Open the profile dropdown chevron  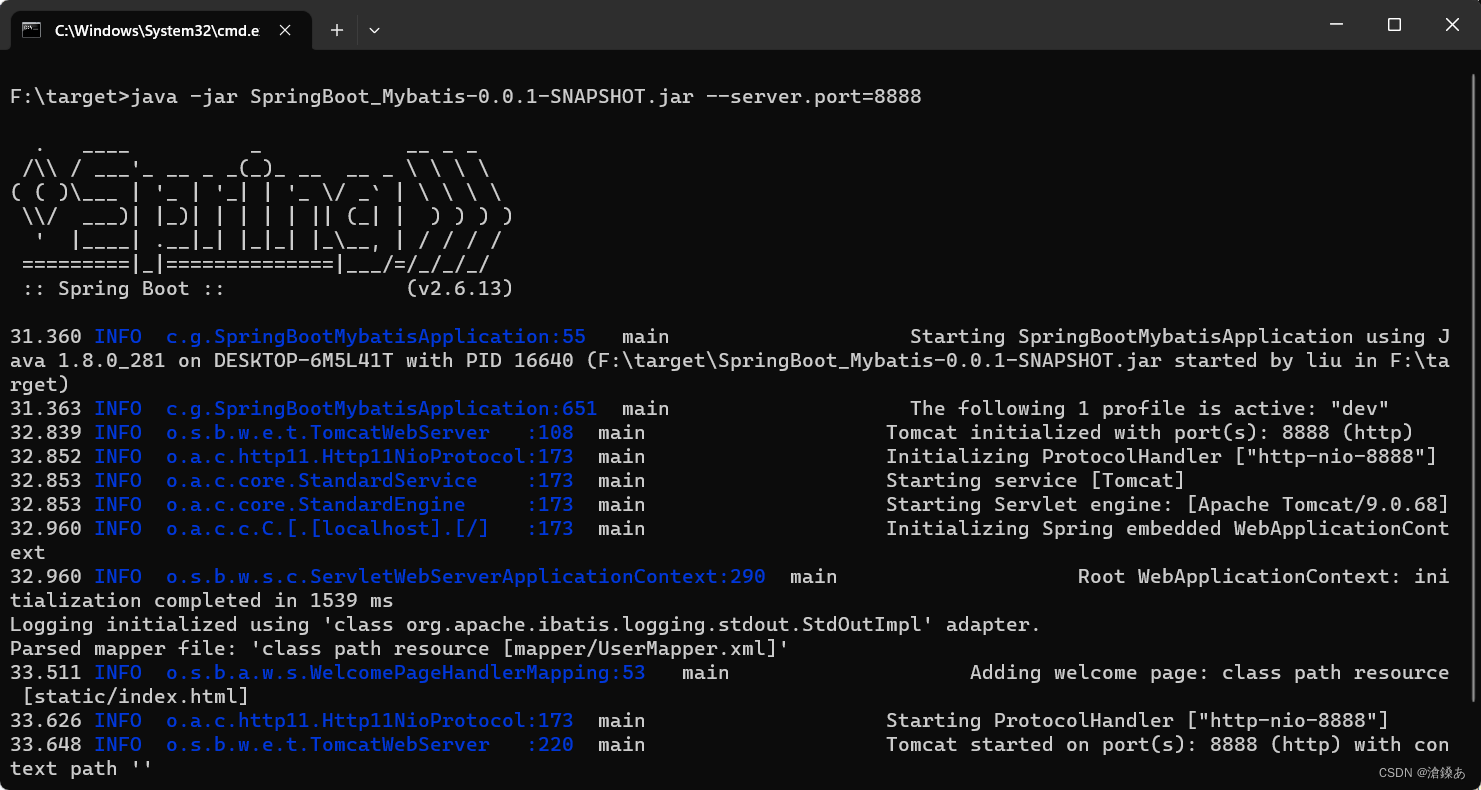(x=374, y=31)
